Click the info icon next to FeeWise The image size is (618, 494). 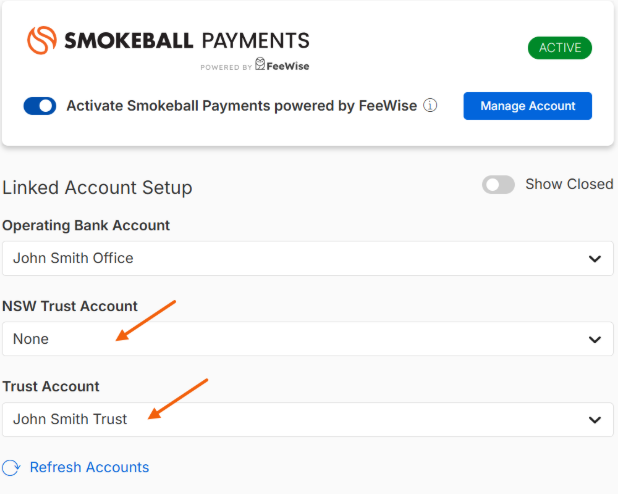point(430,105)
